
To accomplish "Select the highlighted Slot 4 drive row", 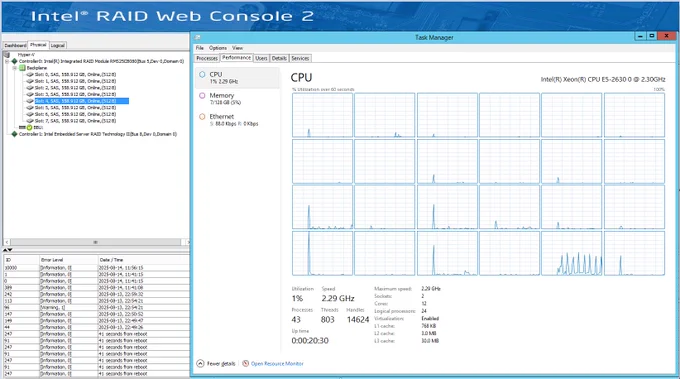I will point(82,101).
